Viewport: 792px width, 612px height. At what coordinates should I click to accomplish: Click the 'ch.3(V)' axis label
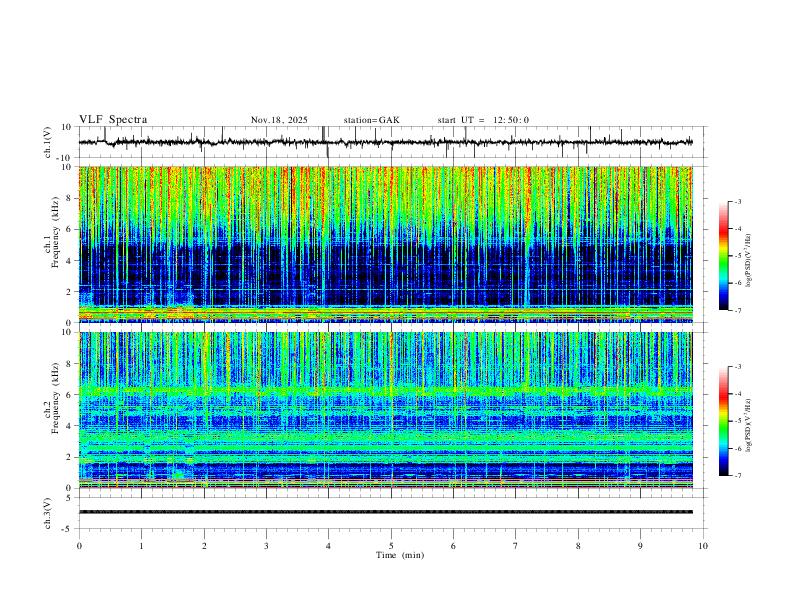[48, 513]
